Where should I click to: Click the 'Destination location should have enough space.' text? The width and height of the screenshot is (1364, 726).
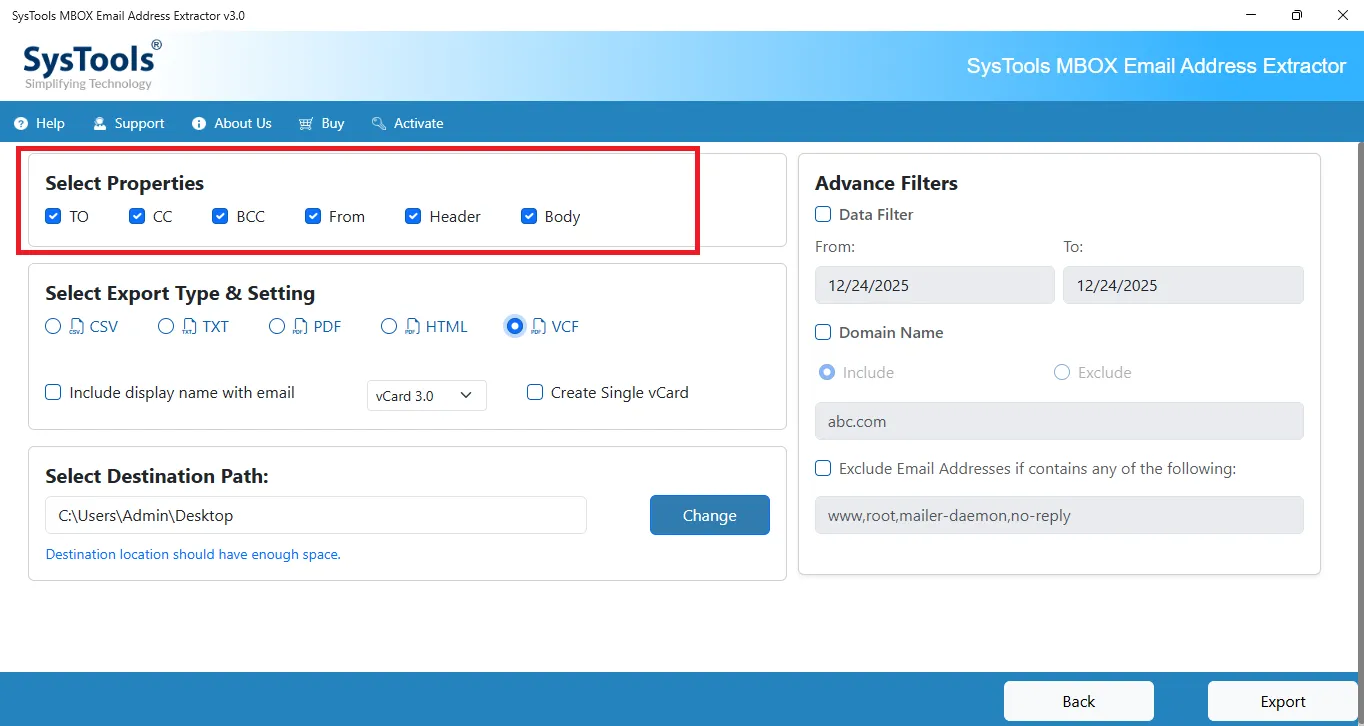coord(193,554)
